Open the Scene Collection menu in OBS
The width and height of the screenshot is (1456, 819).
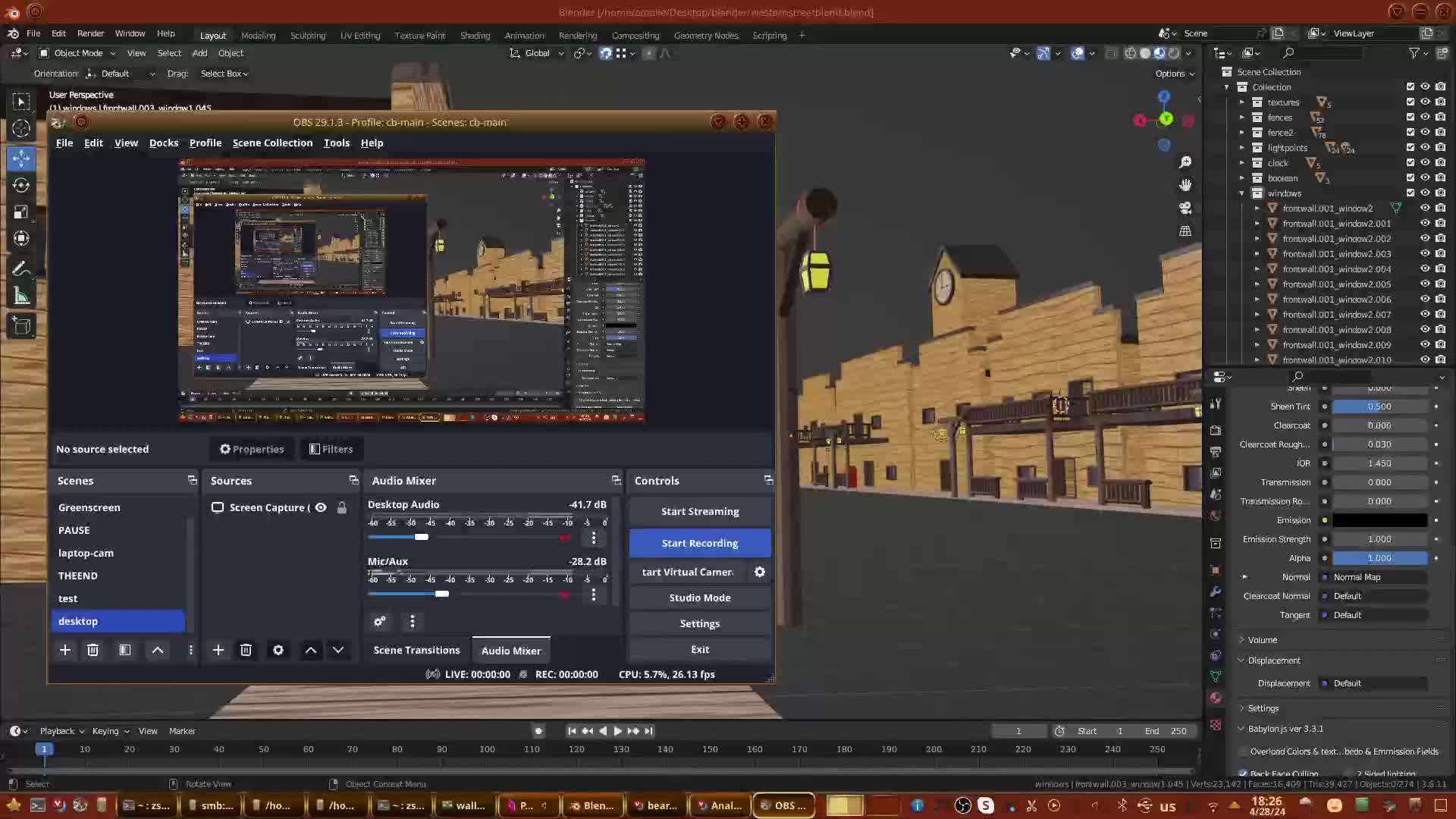[272, 143]
